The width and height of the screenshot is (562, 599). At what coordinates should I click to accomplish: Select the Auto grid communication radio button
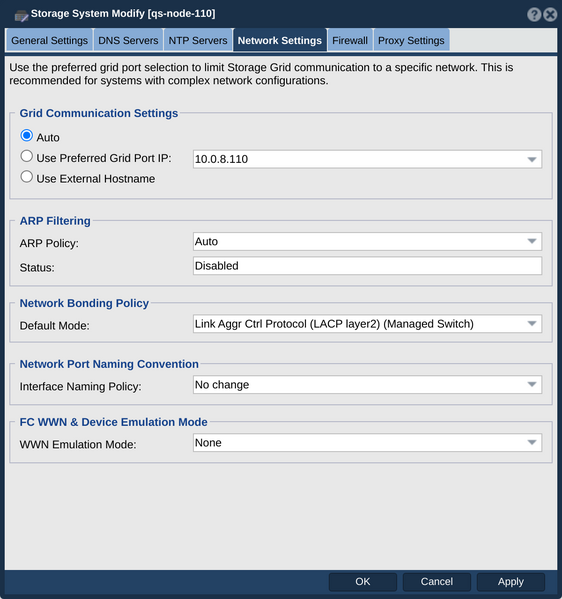pos(26,136)
